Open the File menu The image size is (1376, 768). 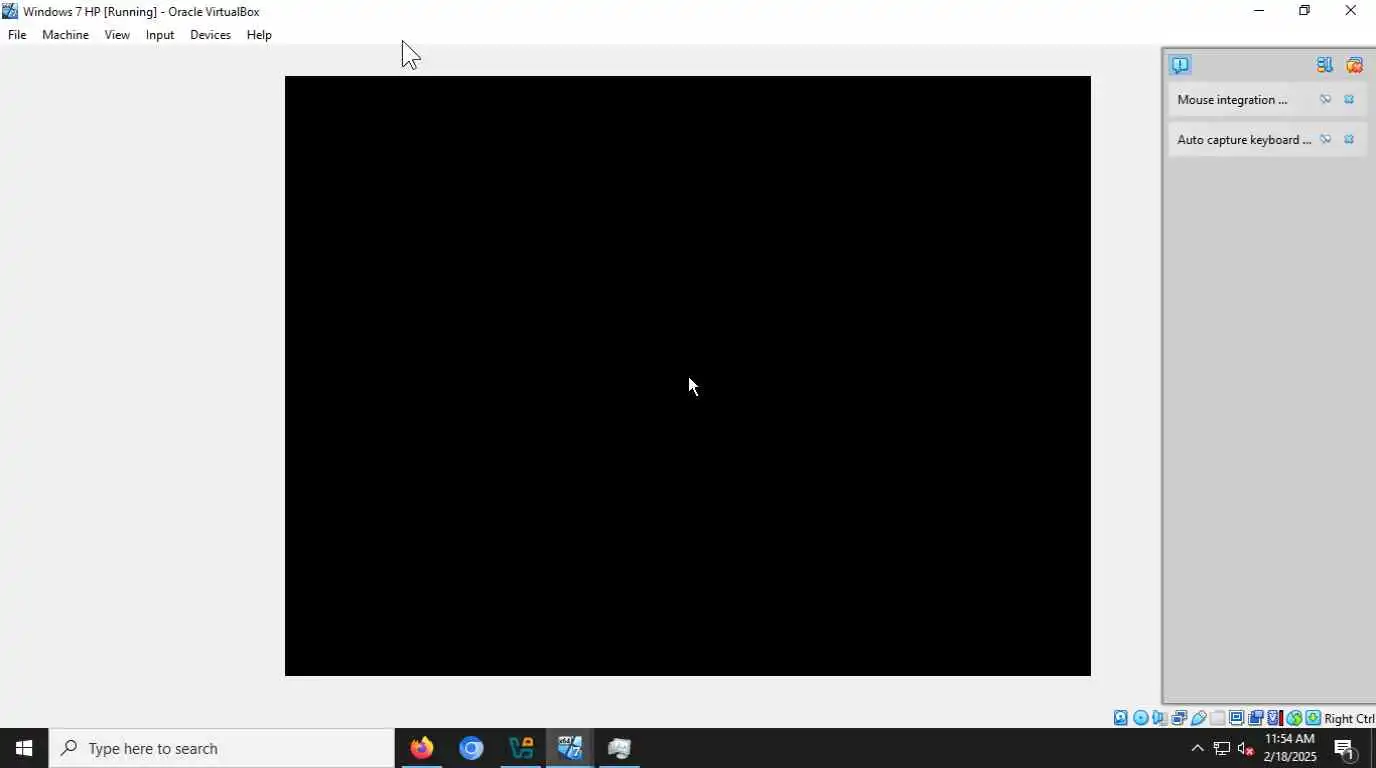pyautogui.click(x=17, y=35)
